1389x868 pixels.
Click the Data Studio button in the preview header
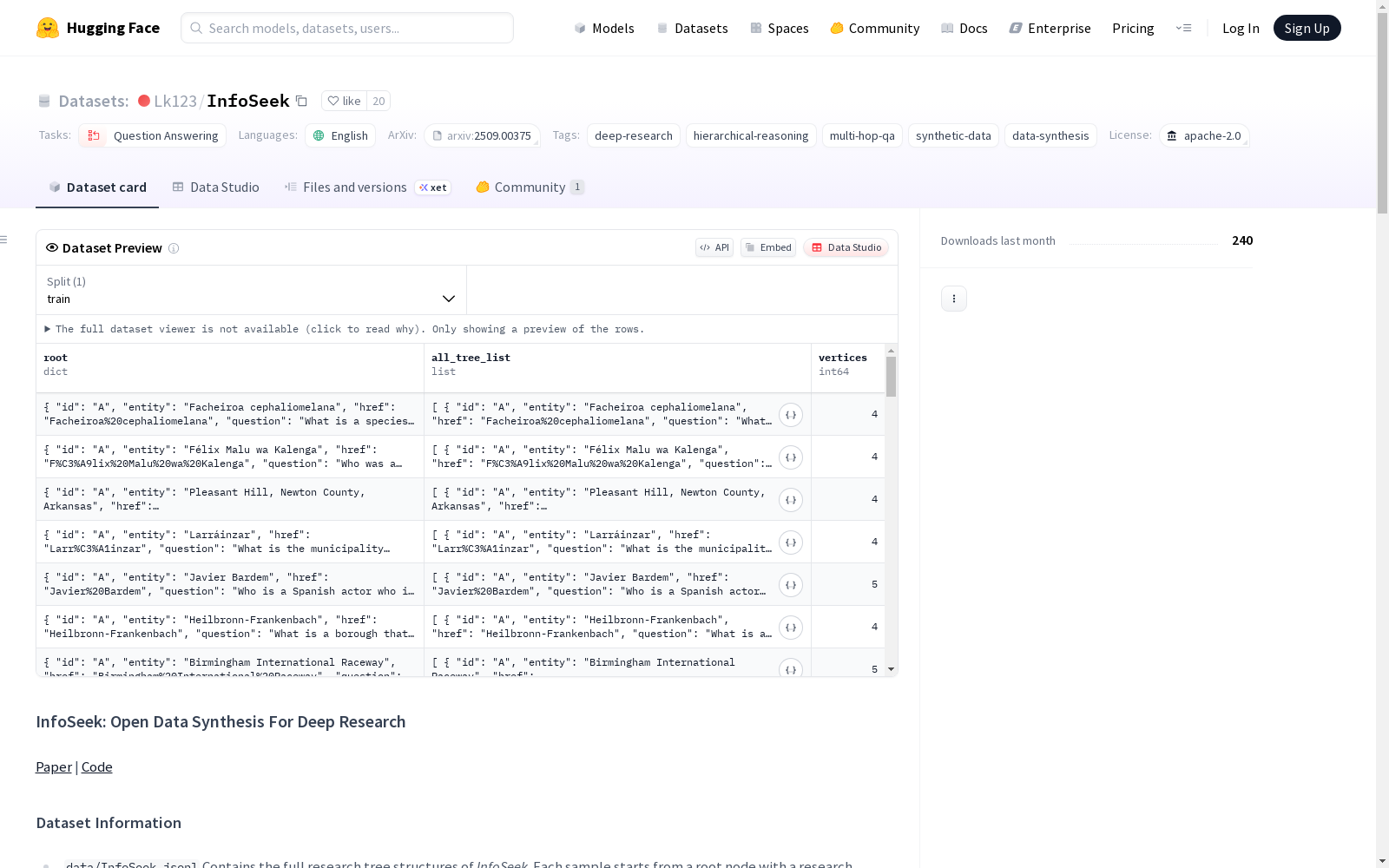pos(846,247)
